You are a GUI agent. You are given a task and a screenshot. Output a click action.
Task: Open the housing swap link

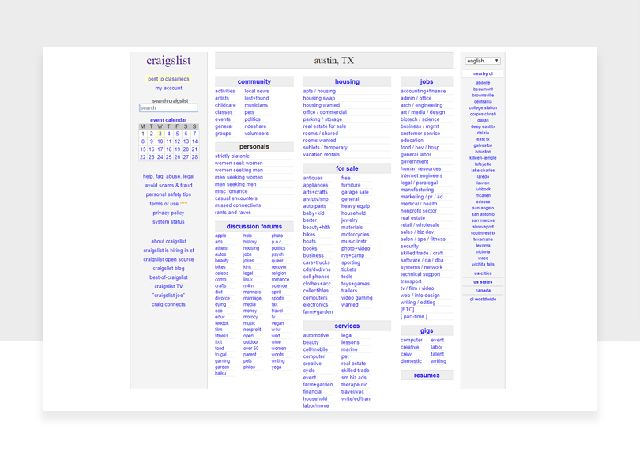click(x=319, y=98)
